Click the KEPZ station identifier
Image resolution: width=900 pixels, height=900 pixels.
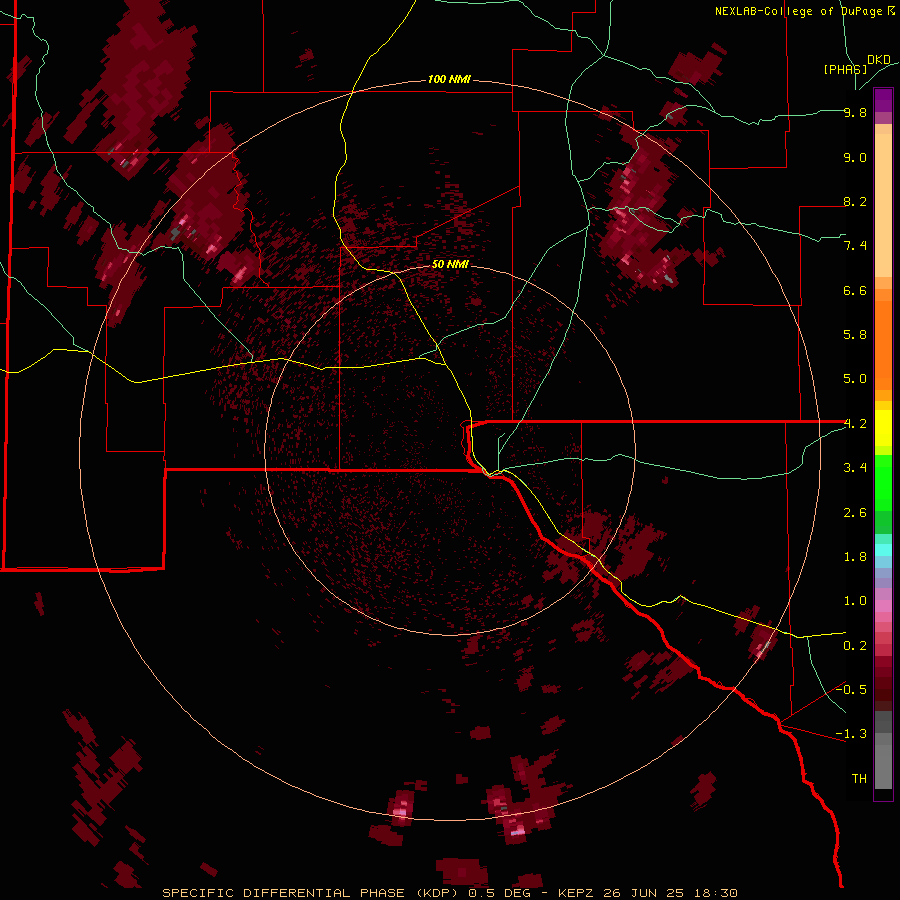[x=581, y=893]
